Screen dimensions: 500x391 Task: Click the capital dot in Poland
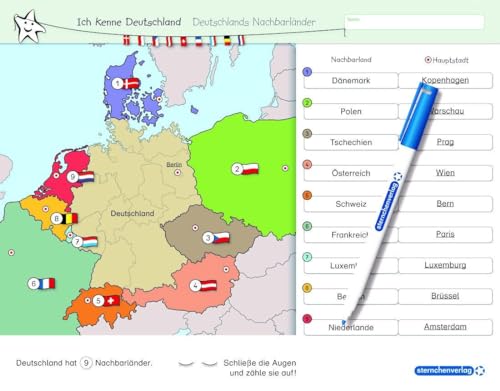[x=285, y=168]
